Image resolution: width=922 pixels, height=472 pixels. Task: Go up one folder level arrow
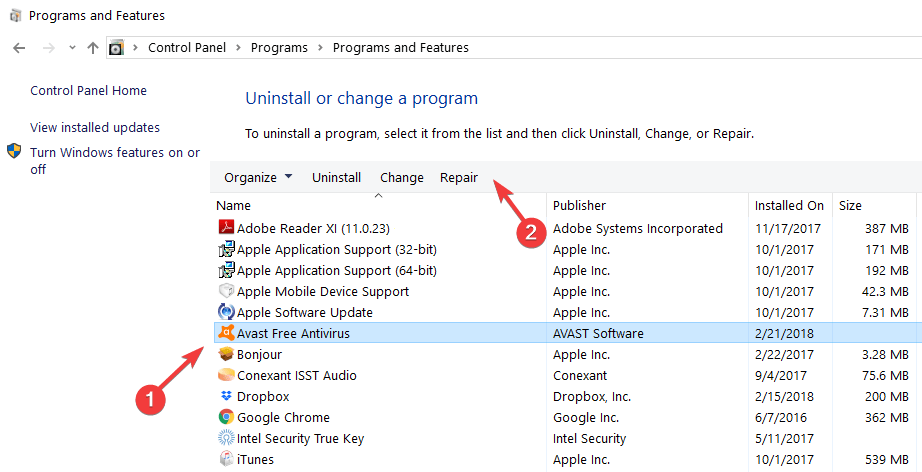[x=93, y=48]
